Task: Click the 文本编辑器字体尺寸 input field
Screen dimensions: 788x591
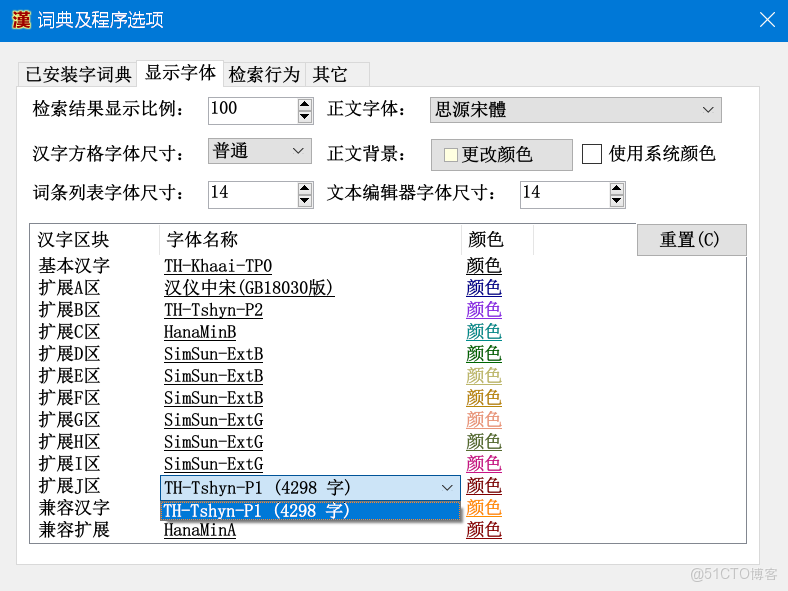Action: pyautogui.click(x=565, y=194)
